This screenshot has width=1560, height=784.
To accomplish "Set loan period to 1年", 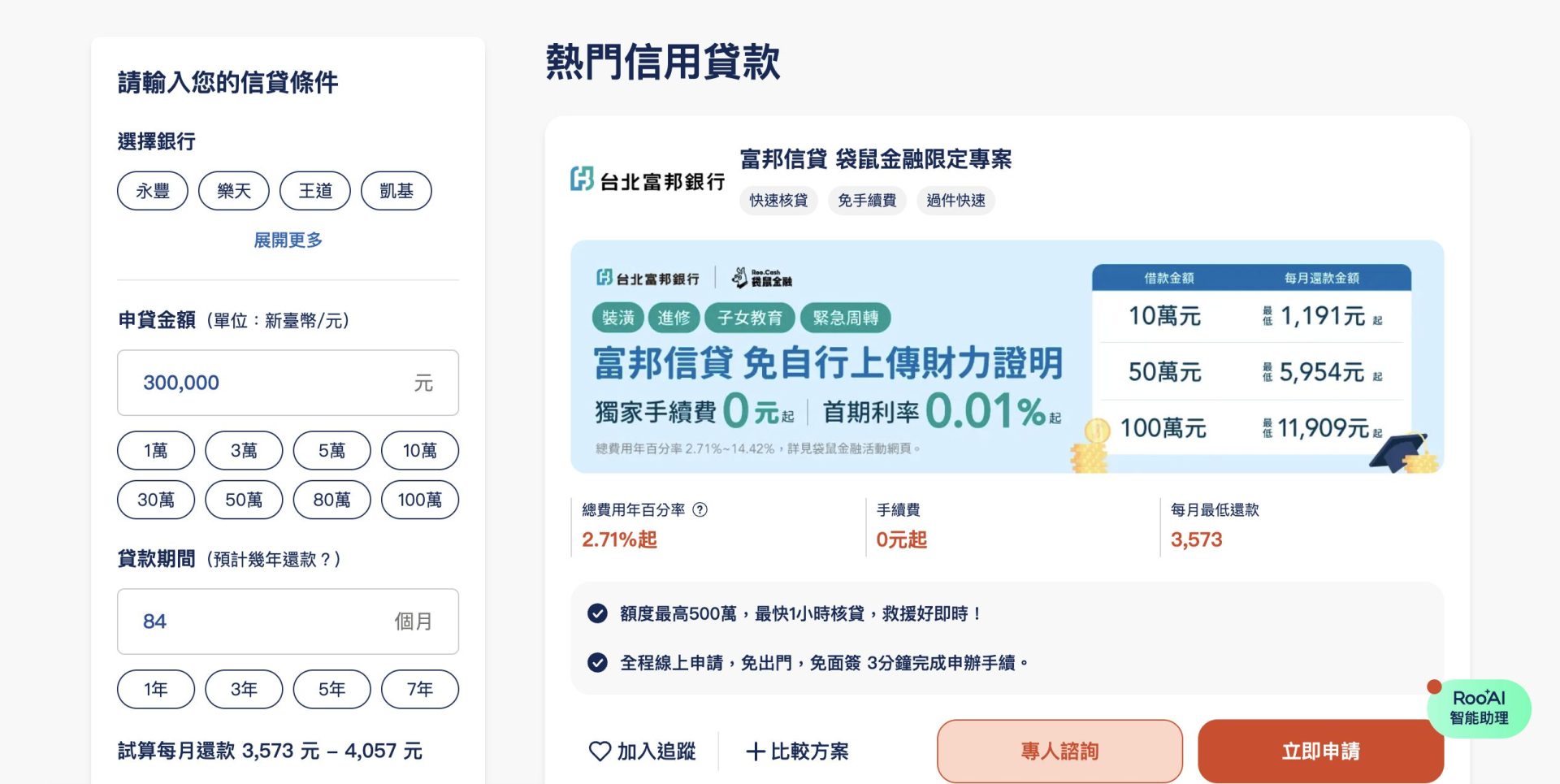I will [x=156, y=689].
